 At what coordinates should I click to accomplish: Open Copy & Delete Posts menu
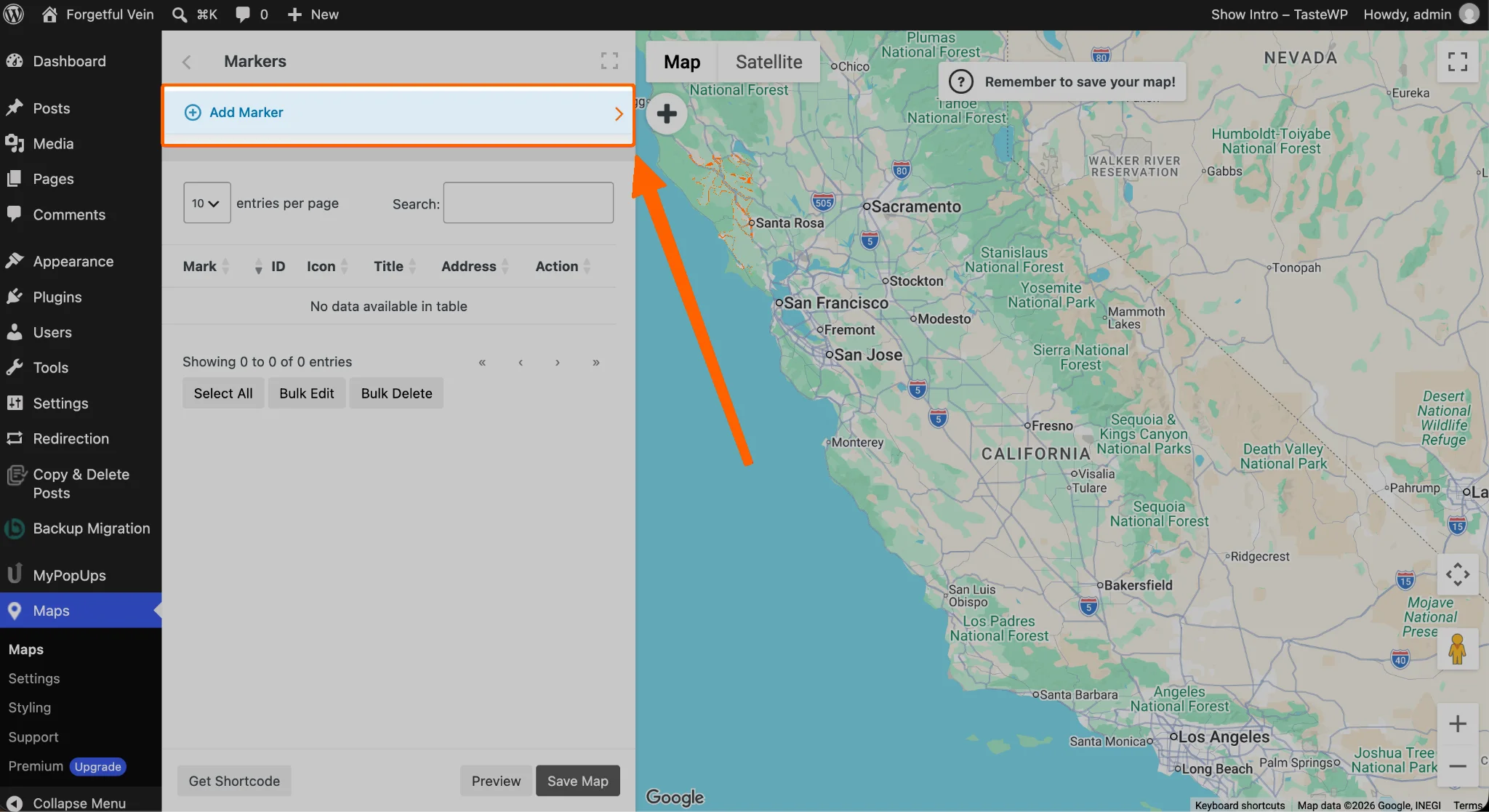coord(81,483)
